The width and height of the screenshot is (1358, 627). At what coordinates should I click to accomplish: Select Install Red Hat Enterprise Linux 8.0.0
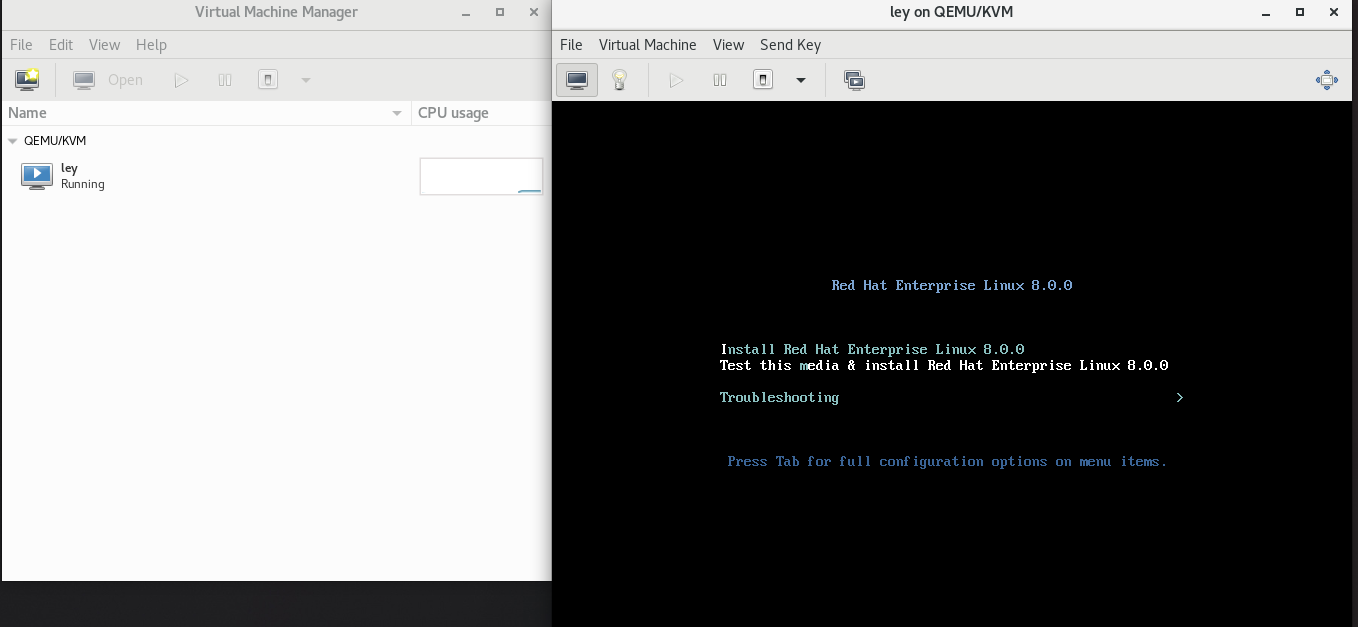[872, 349]
